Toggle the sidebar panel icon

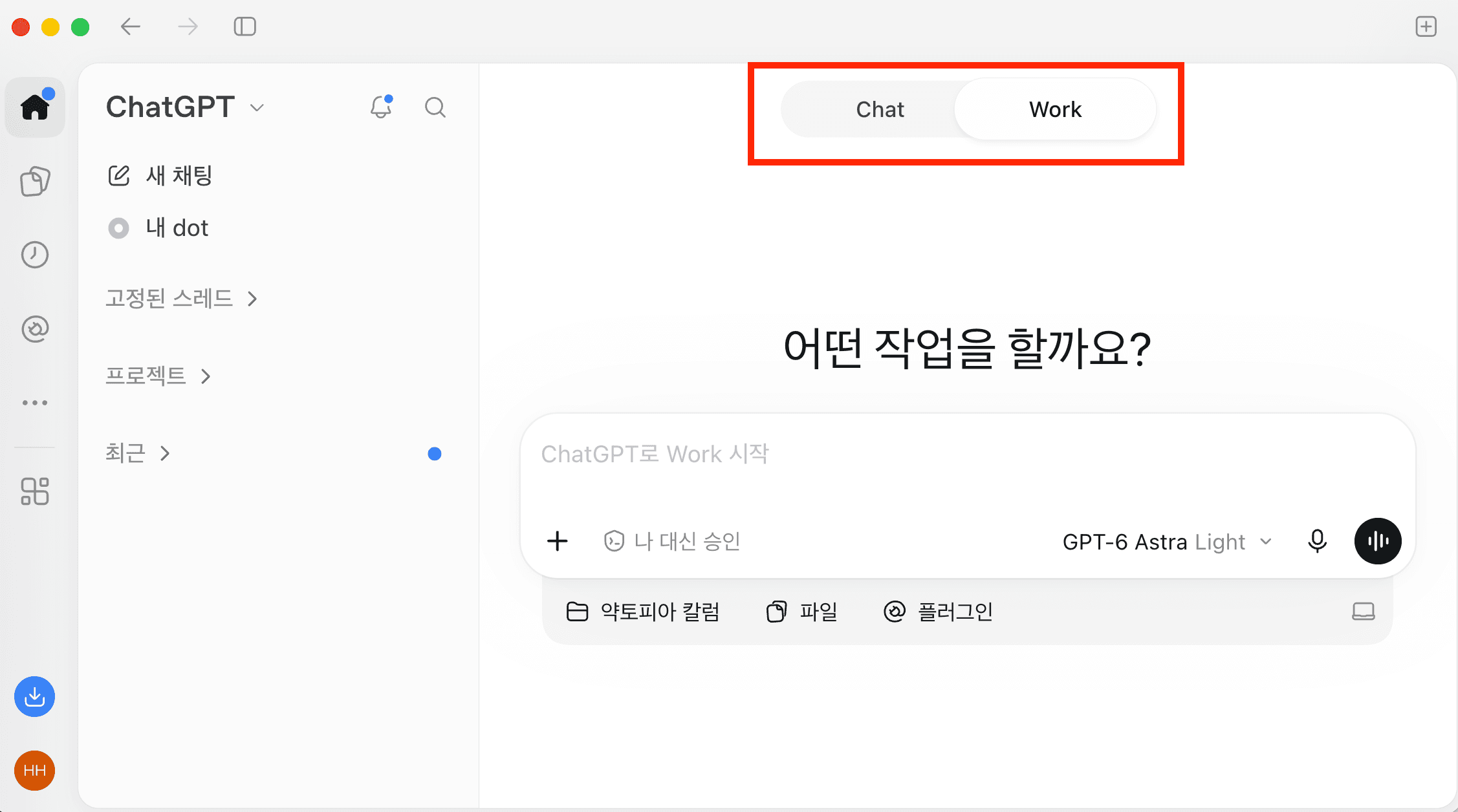(x=245, y=27)
